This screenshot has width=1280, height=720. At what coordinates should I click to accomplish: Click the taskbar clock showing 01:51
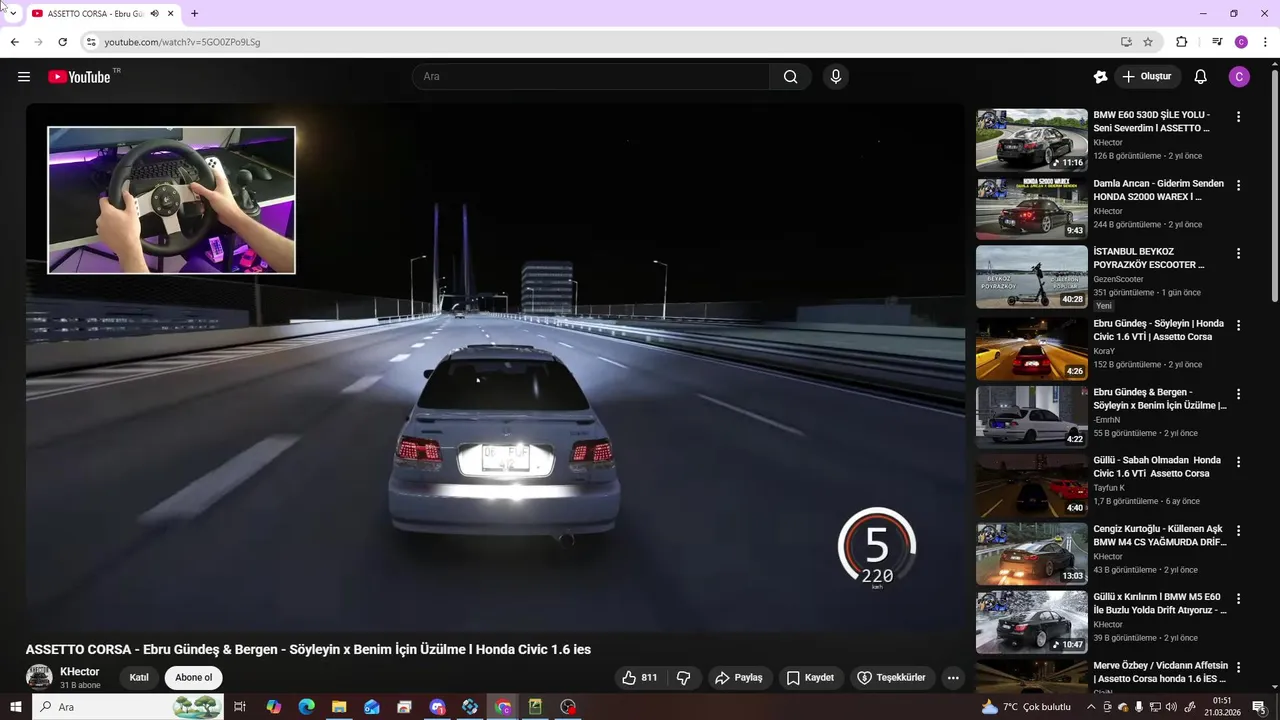click(1221, 707)
